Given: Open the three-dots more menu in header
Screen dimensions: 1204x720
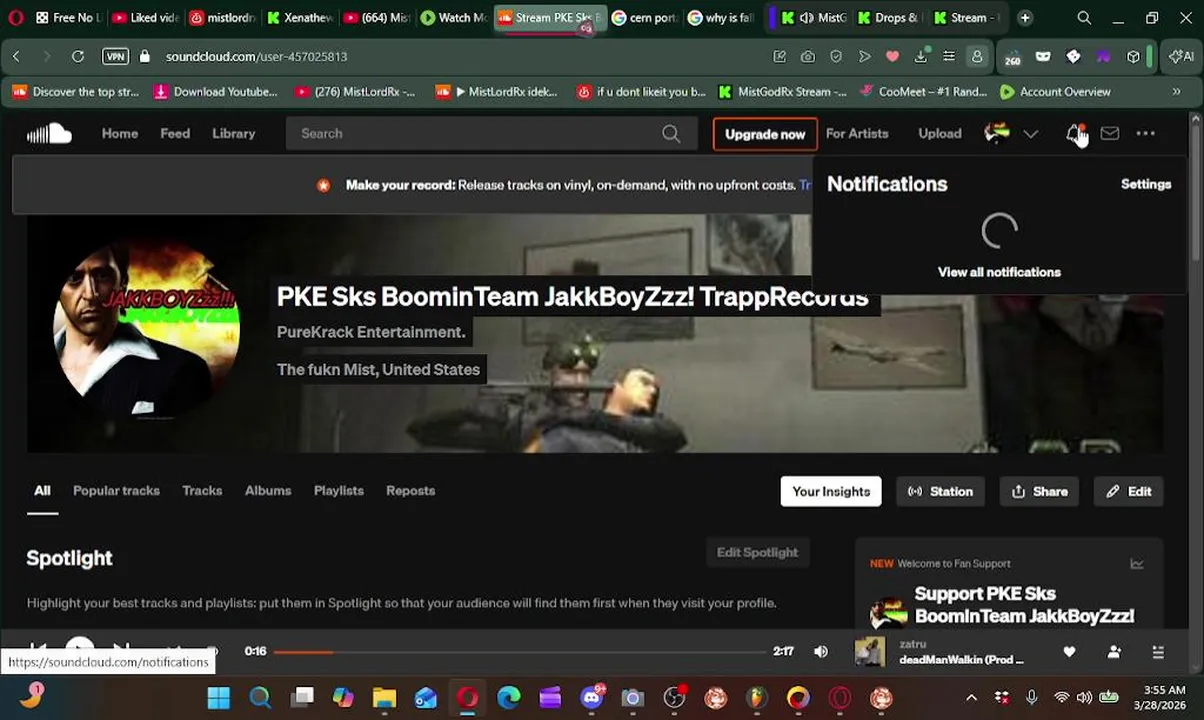Looking at the screenshot, I should [x=1146, y=133].
